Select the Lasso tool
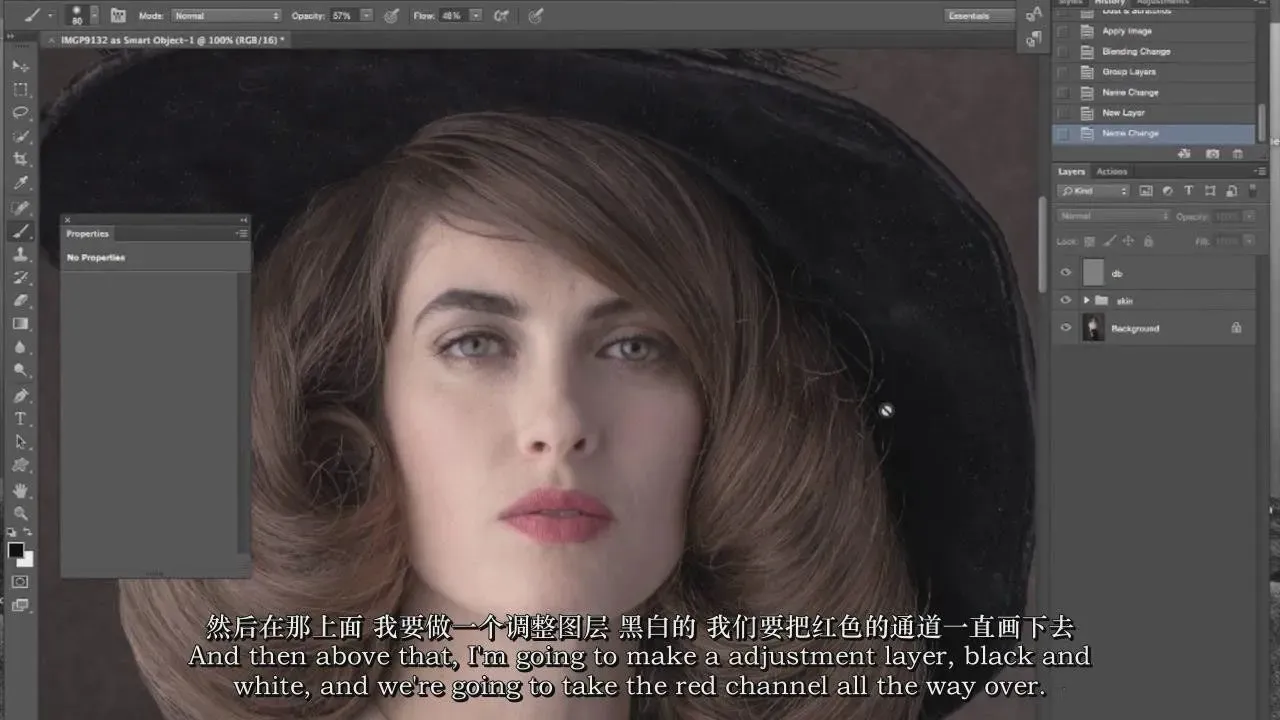Screen dimensions: 1280x720 (20, 113)
